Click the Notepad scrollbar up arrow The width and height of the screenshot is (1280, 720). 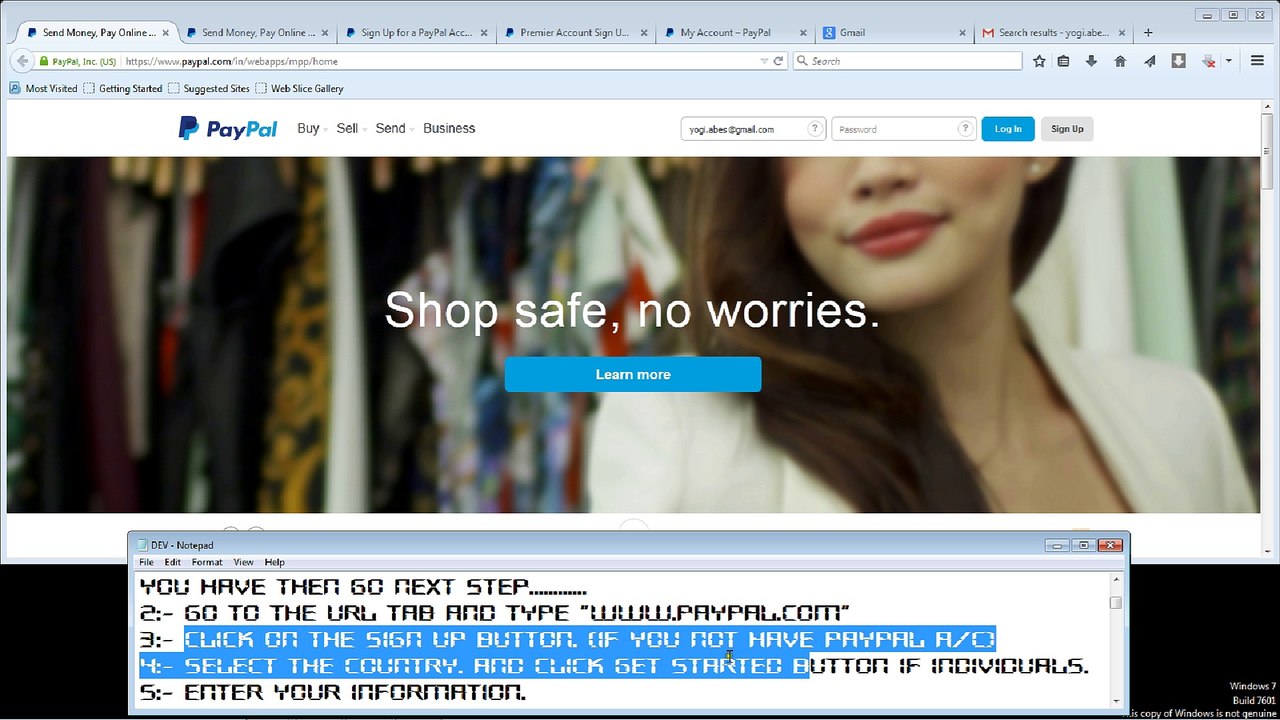coord(1115,581)
